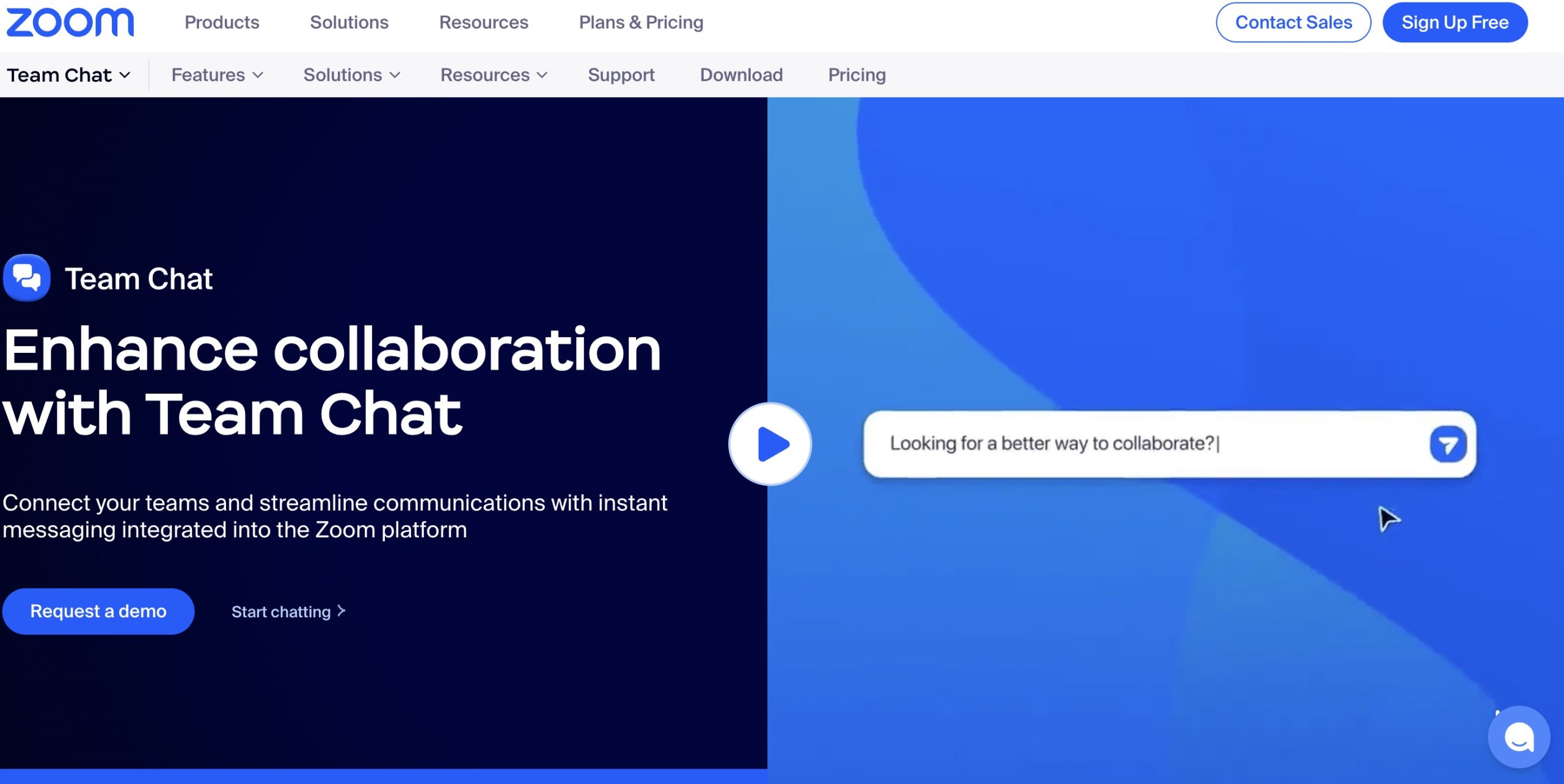This screenshot has height=784, width=1564.
Task: Expand the Resources dropdown in subnav
Action: pos(494,75)
